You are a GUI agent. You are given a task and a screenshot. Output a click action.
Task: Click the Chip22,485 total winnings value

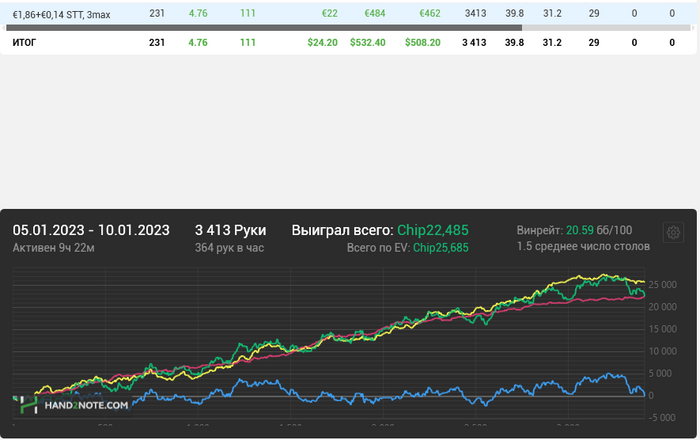point(433,230)
